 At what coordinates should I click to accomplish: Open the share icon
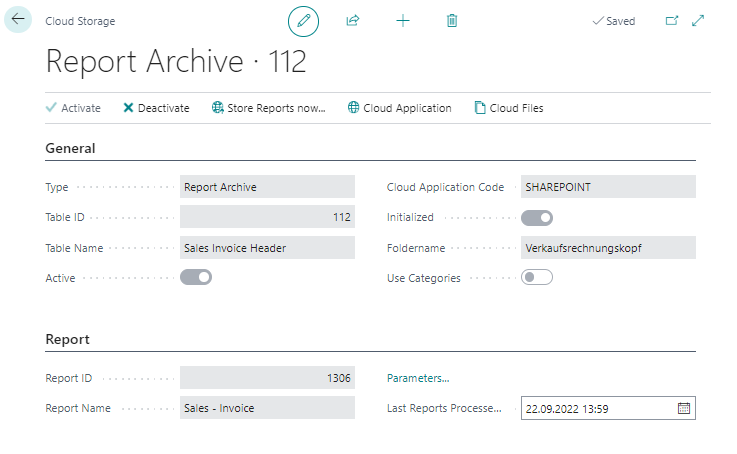point(353,21)
